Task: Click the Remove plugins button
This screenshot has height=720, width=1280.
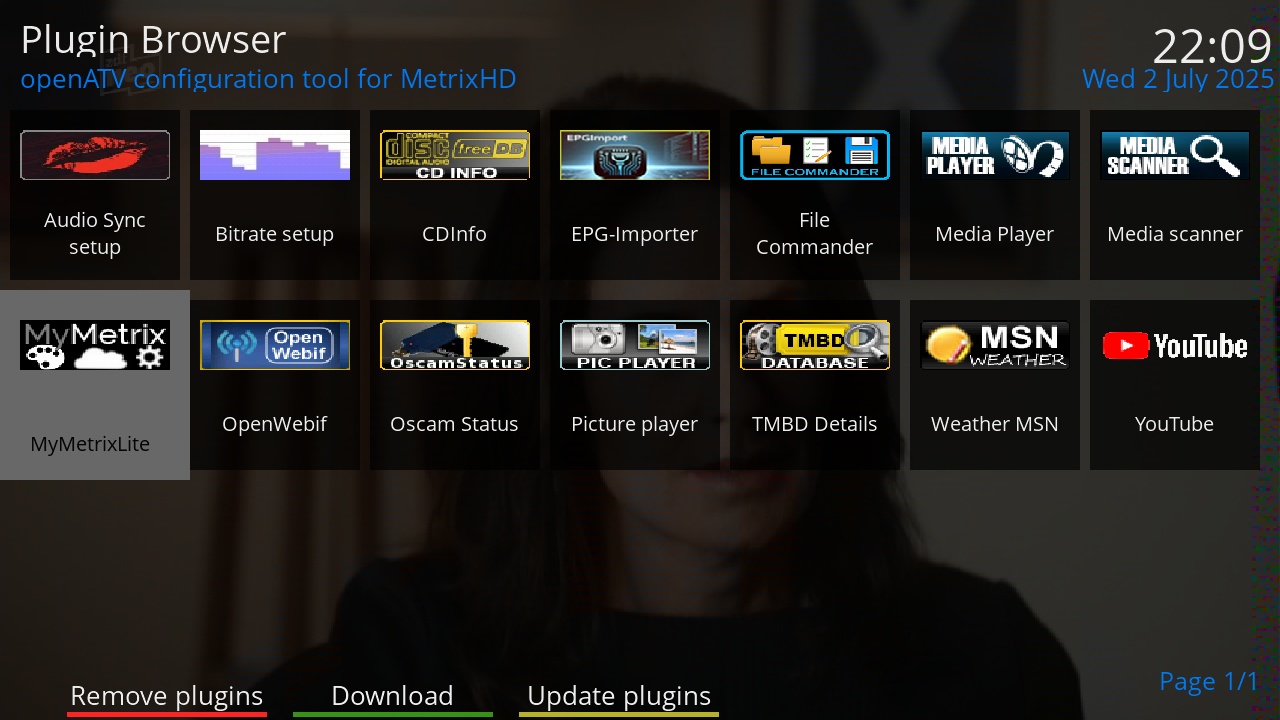Action: tap(167, 696)
